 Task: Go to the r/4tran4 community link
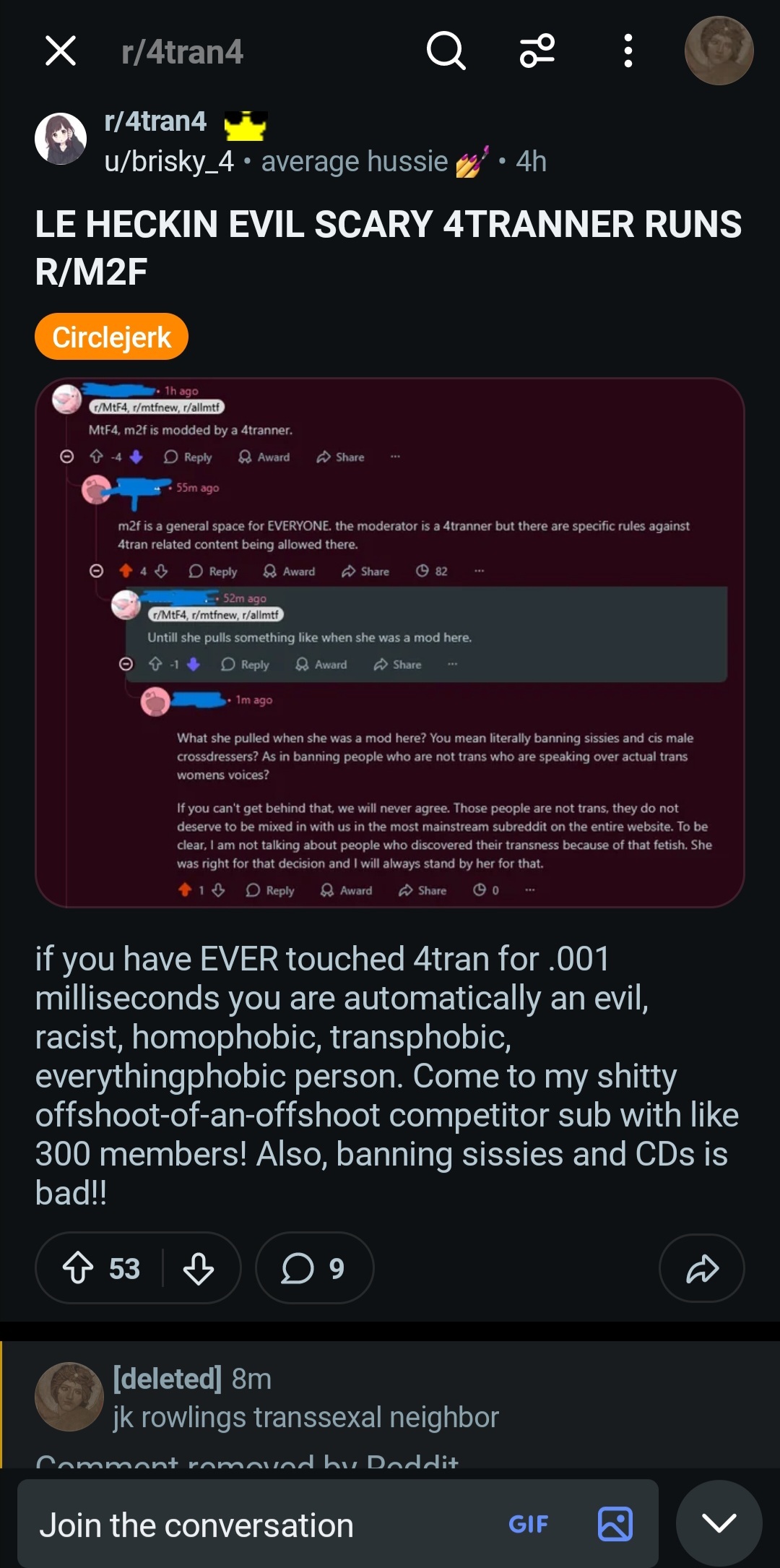(x=155, y=122)
